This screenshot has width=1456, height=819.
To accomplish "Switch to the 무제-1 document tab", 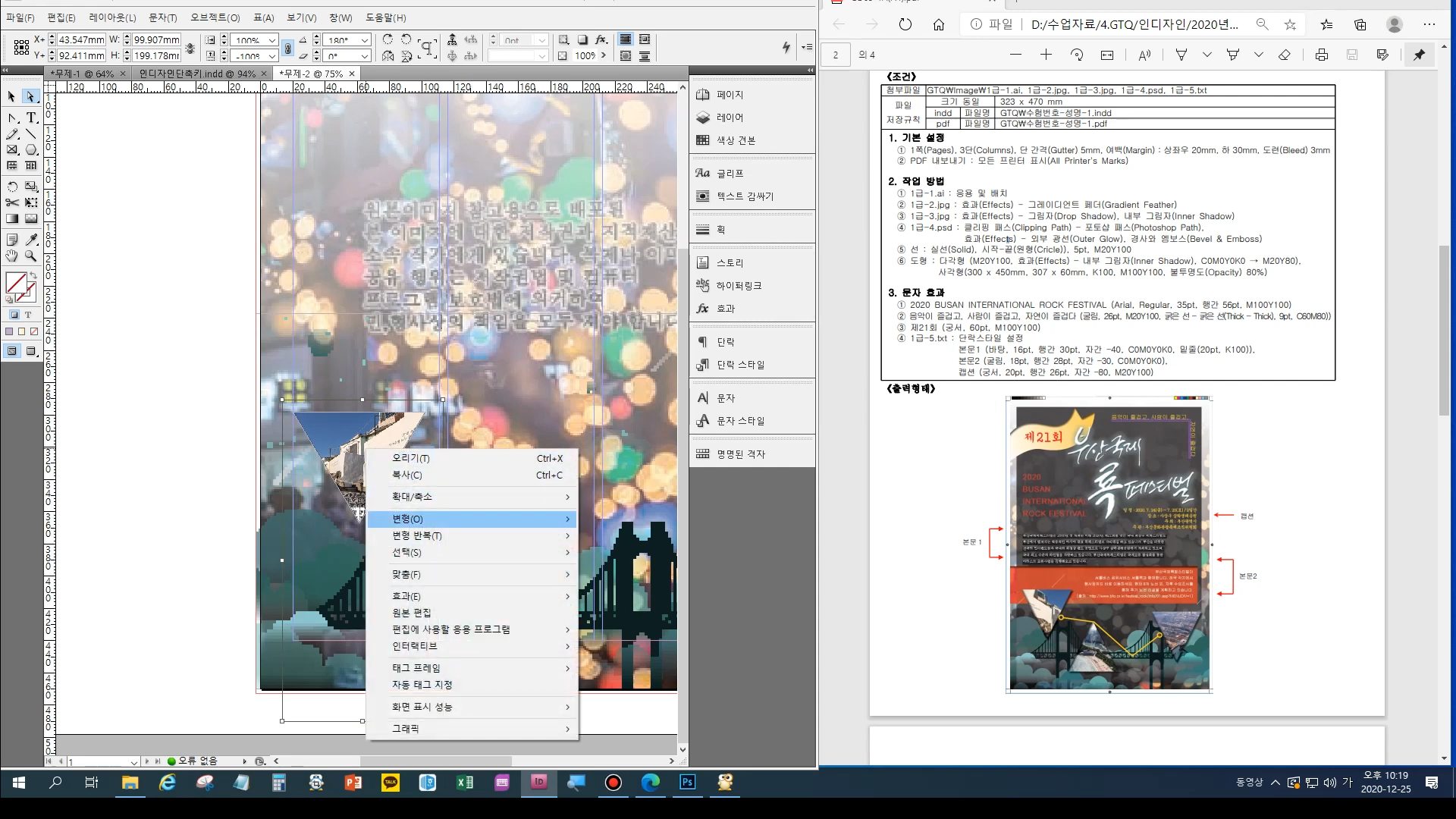I will tap(82, 74).
